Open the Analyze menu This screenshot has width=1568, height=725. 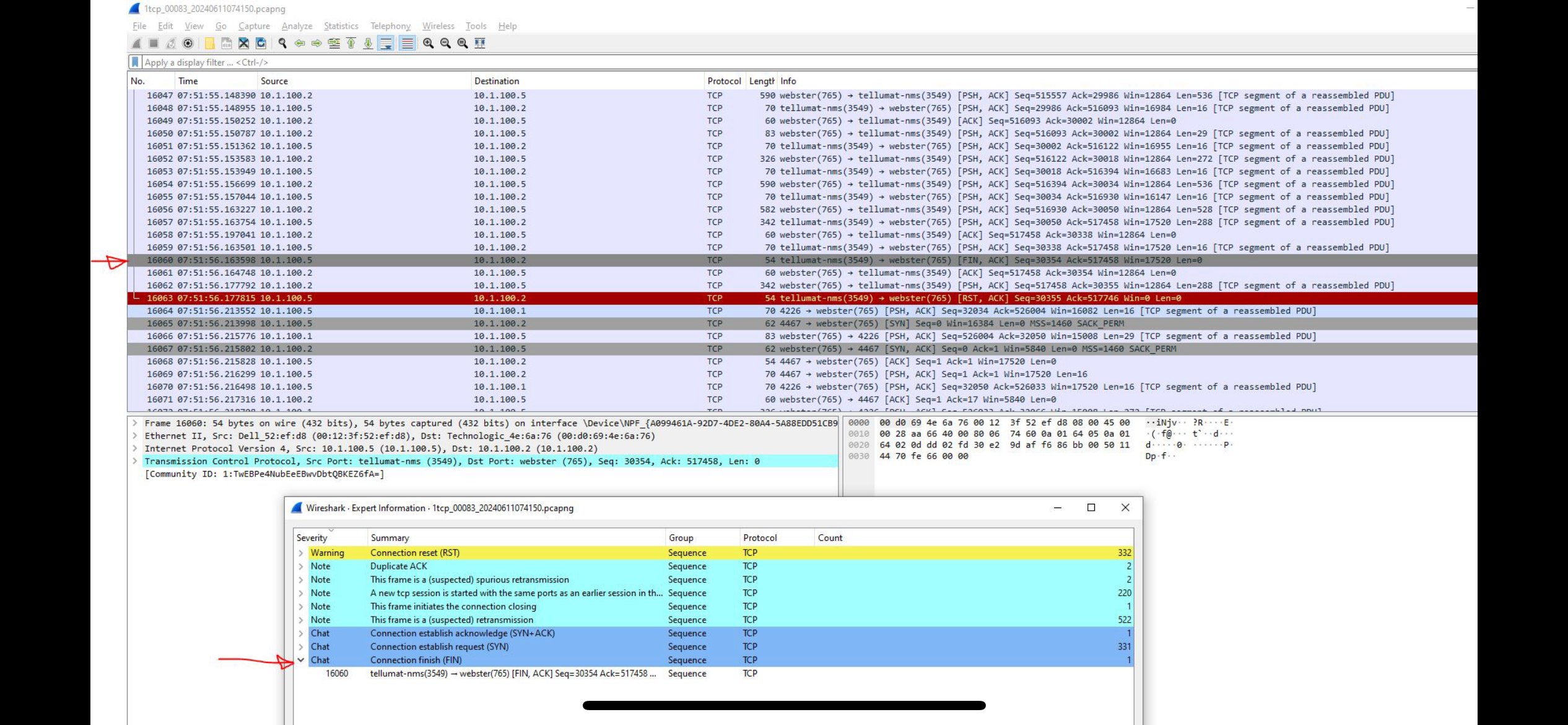pos(297,26)
